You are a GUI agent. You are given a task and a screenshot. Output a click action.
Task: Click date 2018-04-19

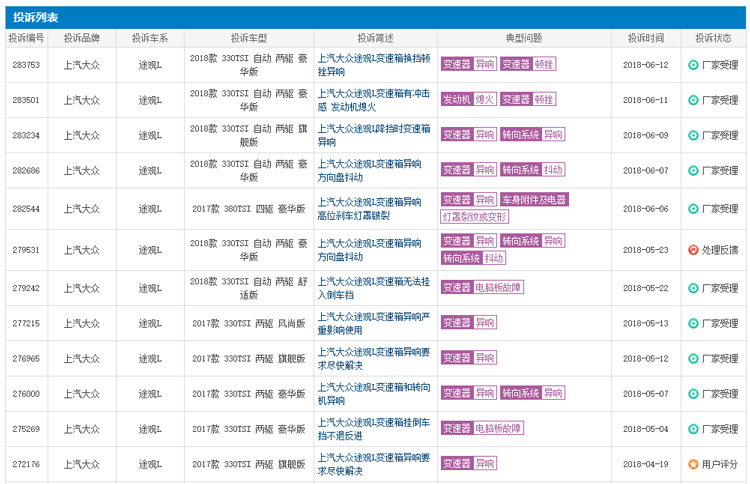pos(646,464)
